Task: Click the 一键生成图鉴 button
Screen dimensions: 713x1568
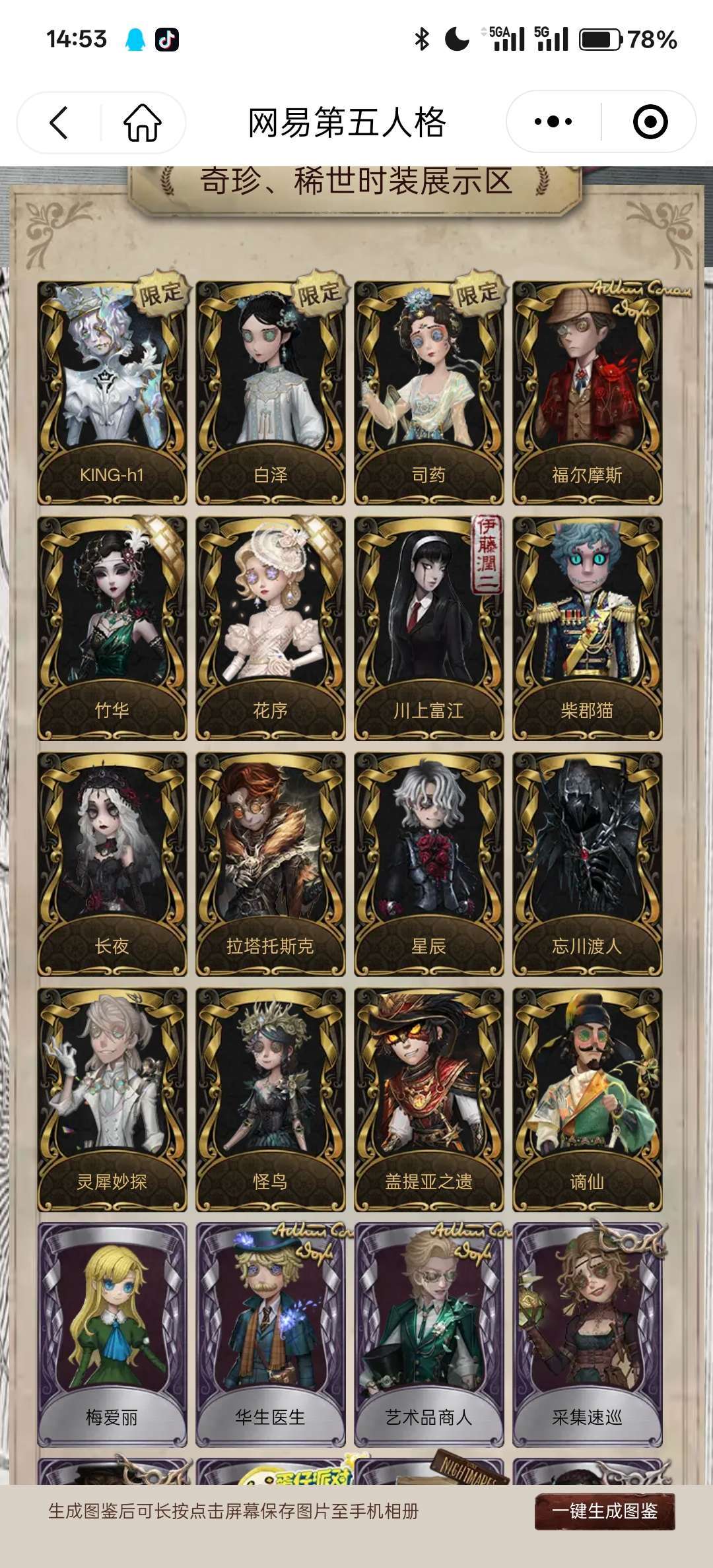Action: point(605,1511)
